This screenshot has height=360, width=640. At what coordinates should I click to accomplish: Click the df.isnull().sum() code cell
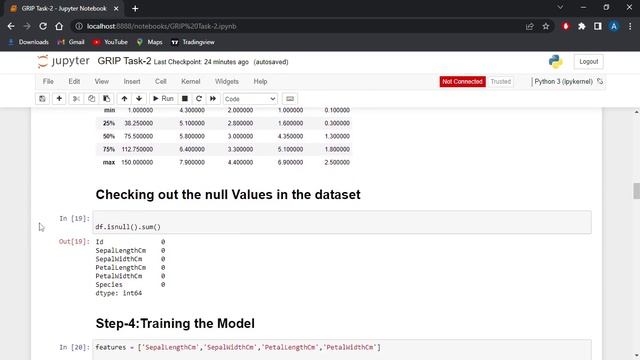[x=342, y=222]
